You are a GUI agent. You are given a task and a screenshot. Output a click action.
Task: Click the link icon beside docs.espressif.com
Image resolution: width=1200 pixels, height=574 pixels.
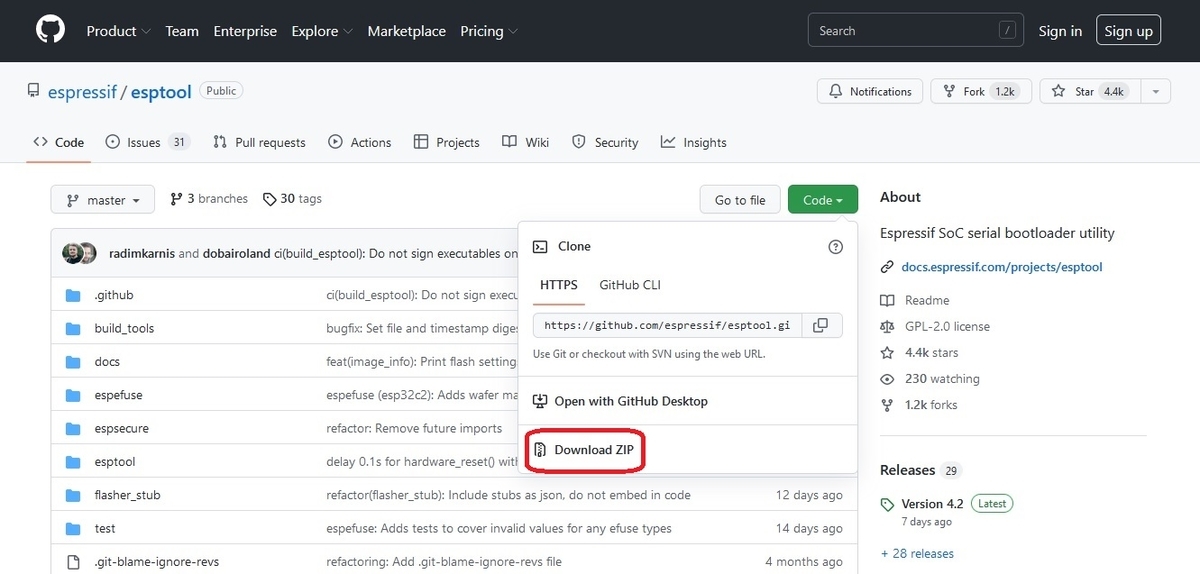pos(887,267)
